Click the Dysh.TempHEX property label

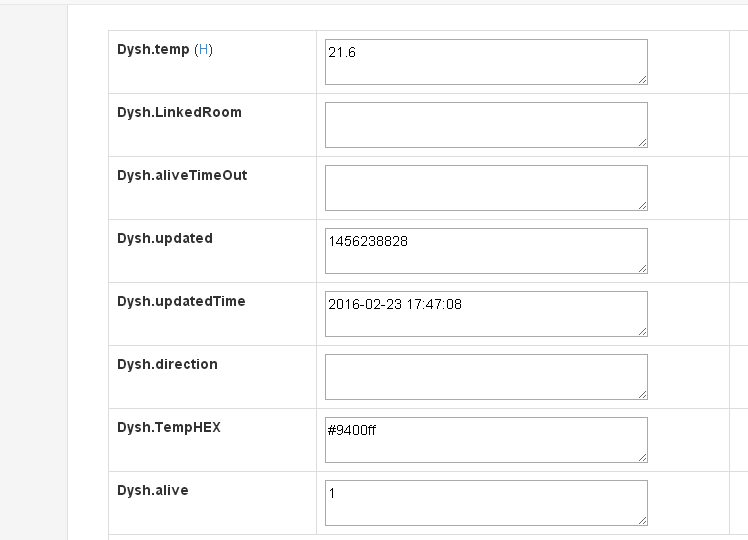[169, 427]
